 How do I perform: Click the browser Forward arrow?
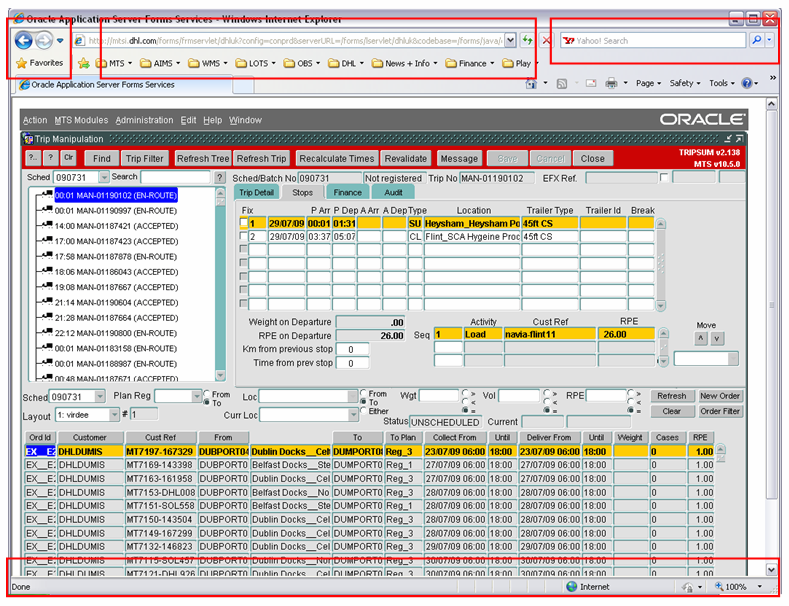(44, 40)
